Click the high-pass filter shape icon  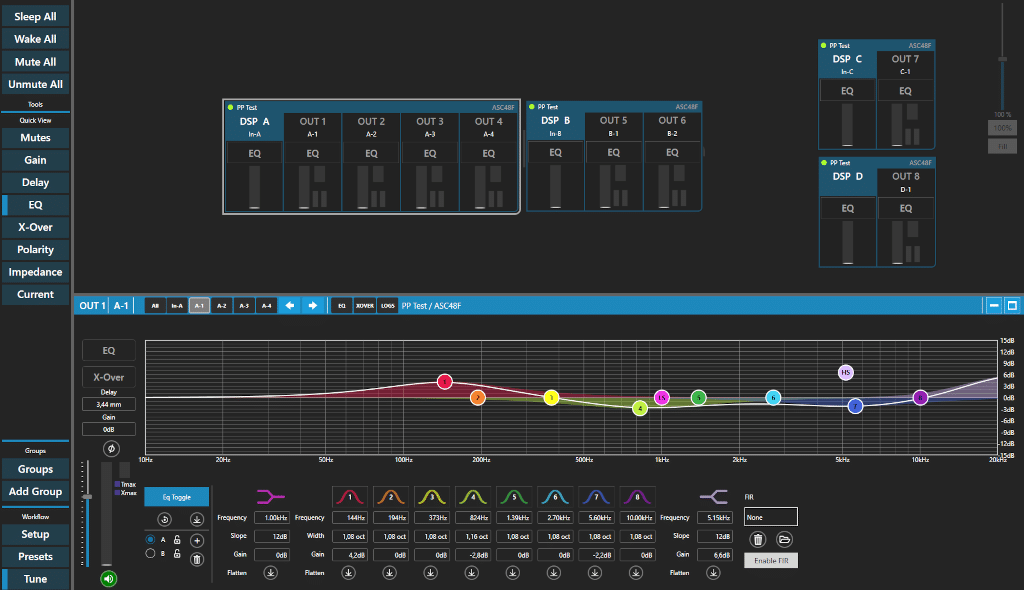(x=271, y=496)
